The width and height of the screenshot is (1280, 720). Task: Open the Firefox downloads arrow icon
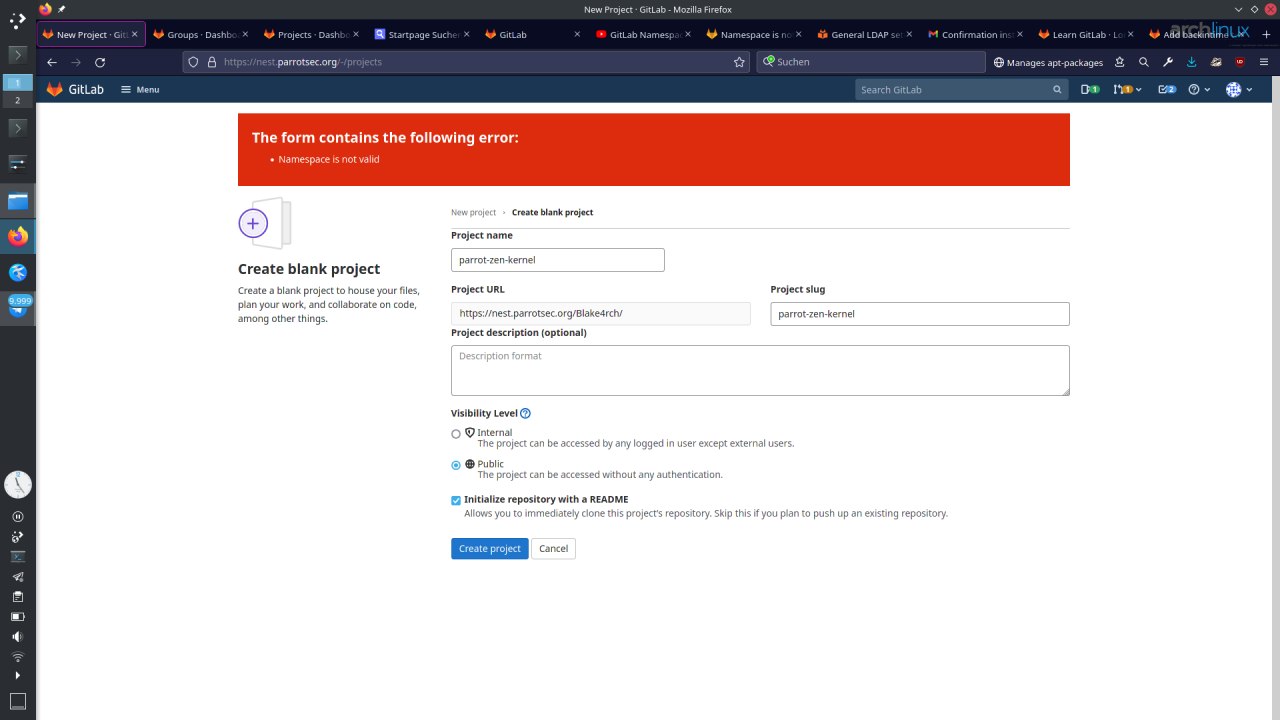1192,62
